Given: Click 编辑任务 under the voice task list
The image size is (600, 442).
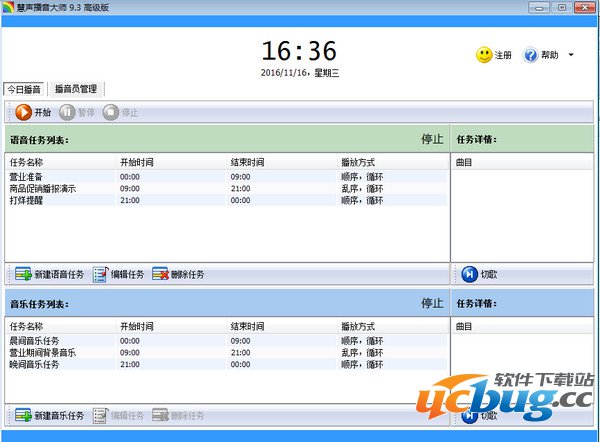Looking at the screenshot, I should click(x=119, y=274).
